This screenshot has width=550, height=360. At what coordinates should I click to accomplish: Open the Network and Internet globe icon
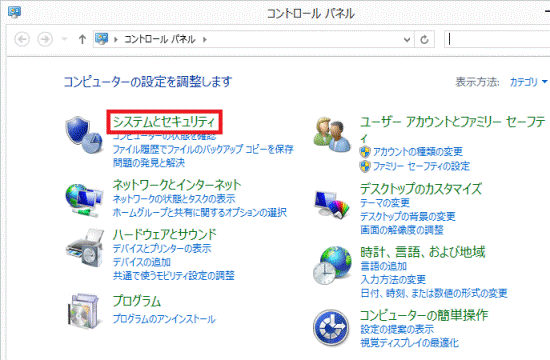pyautogui.click(x=84, y=200)
